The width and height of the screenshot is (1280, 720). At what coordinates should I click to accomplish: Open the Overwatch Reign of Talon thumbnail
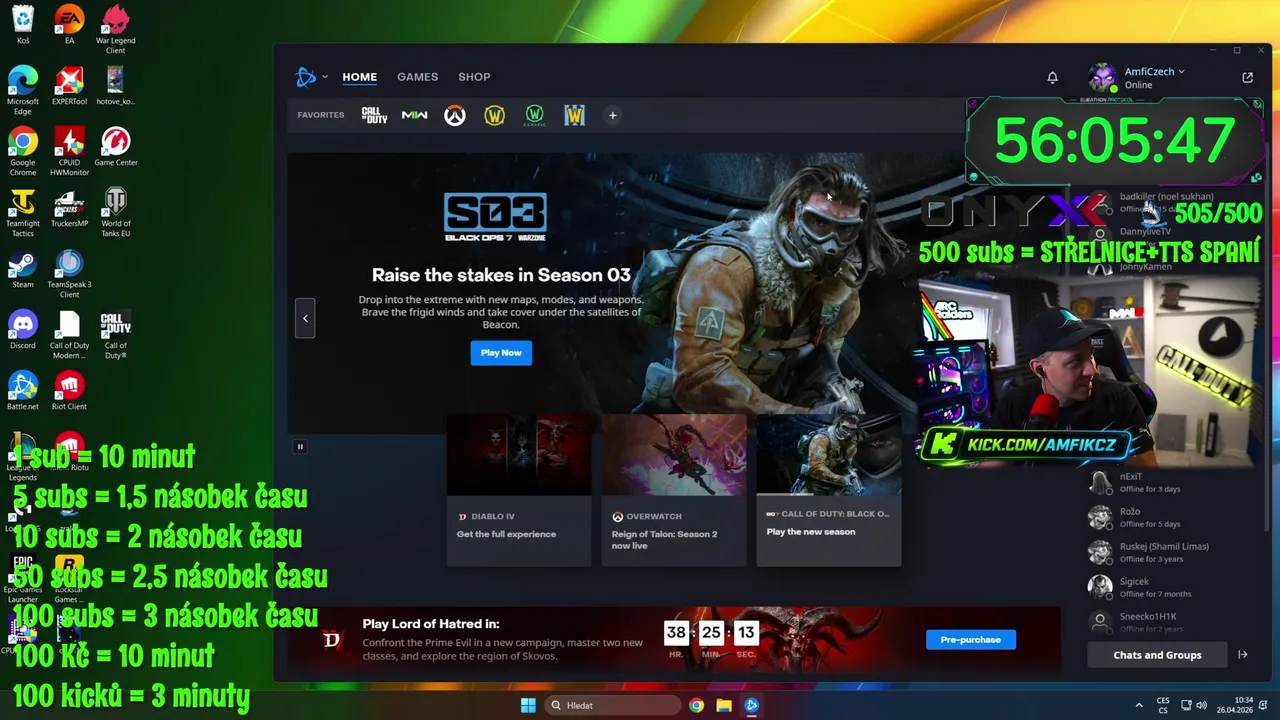coord(674,490)
